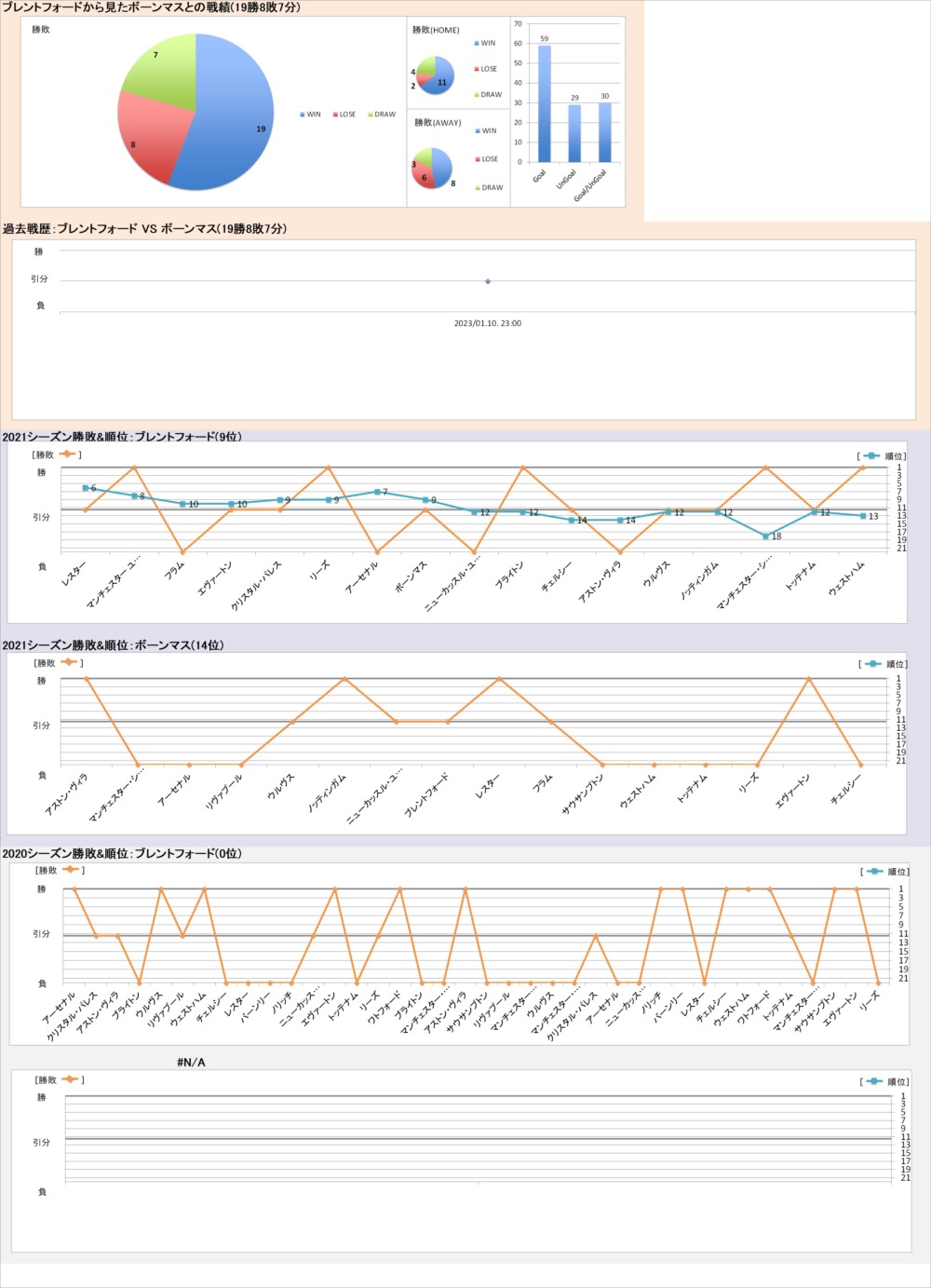Click アストン・ヴィラ axis label in ボーンマス(14位) chart
Viewport: 931px width, 1288px height.
(x=66, y=793)
